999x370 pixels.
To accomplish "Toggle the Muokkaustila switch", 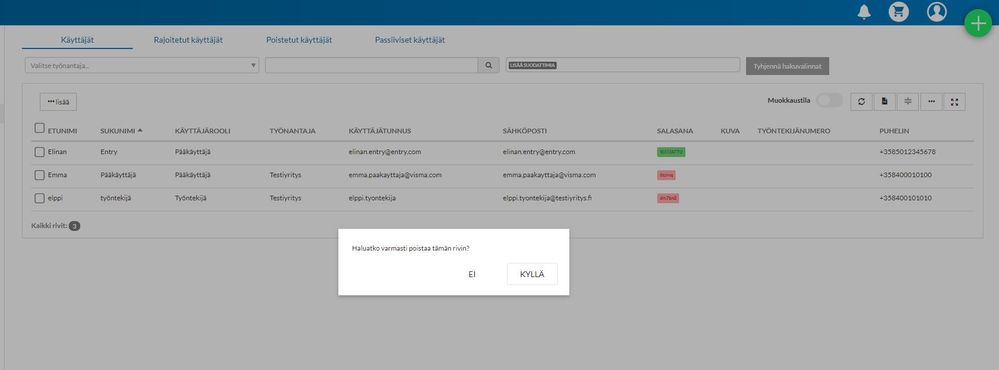I will [830, 101].
